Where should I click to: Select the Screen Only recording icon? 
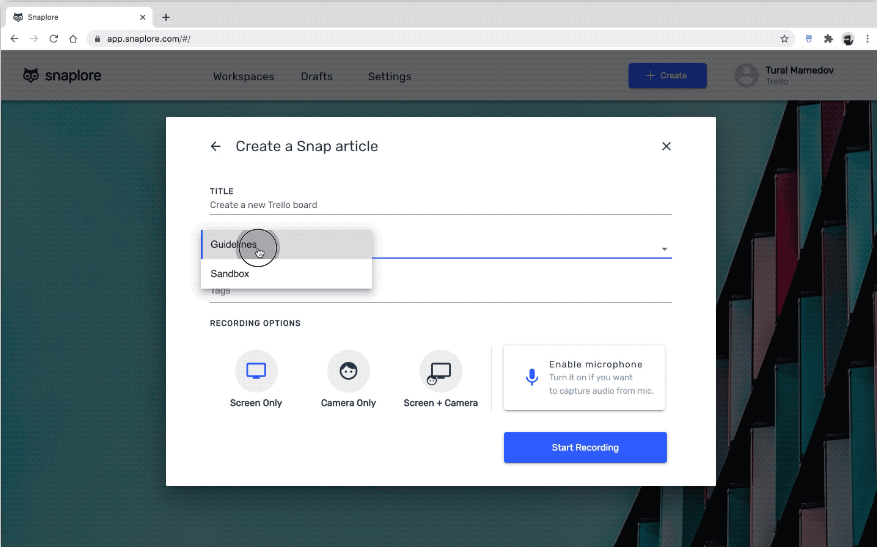point(256,371)
